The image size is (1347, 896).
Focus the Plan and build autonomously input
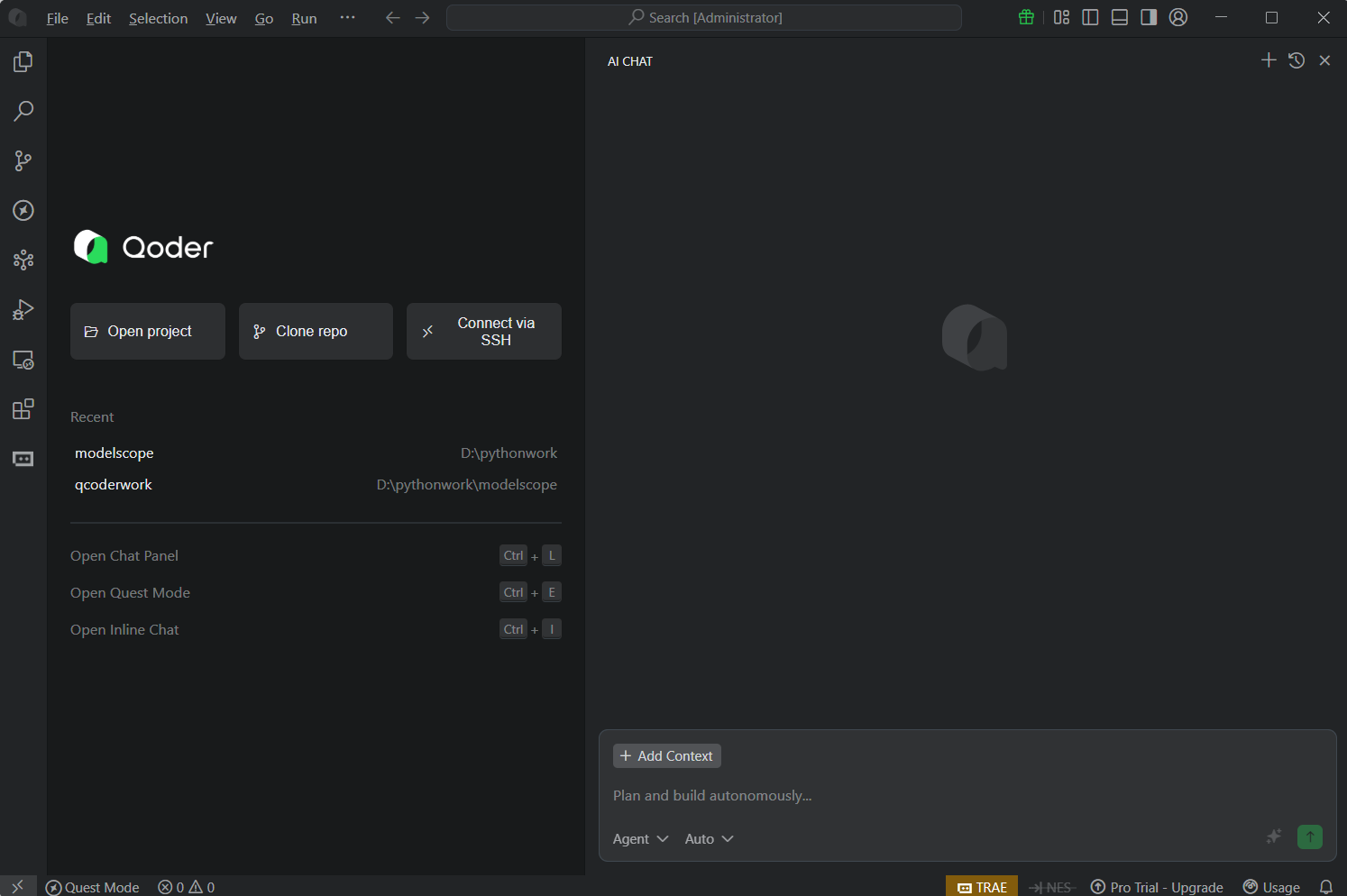967,795
